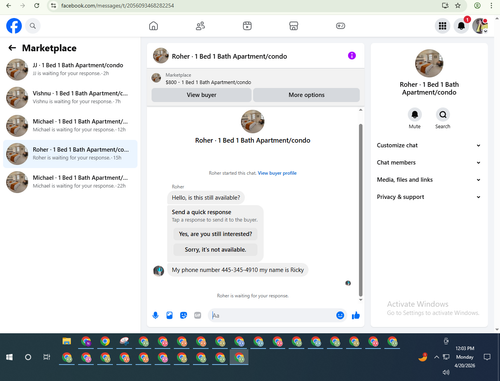Open the account profile picture menu

click(x=480, y=26)
